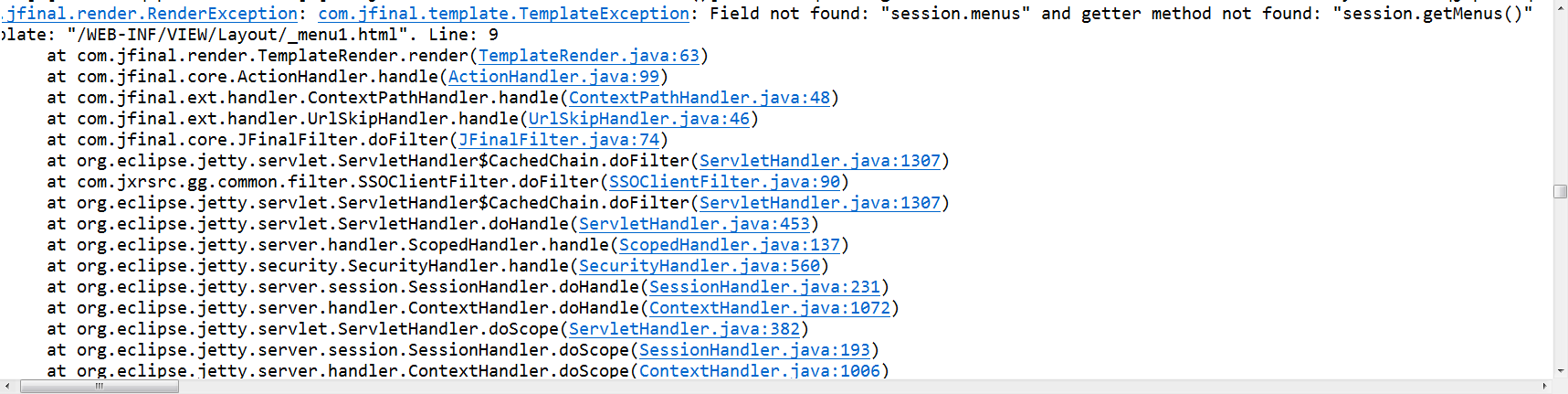Open the ContextHandler.java:1072 link
Viewport: 1568px width, 394px height.
coord(770,308)
